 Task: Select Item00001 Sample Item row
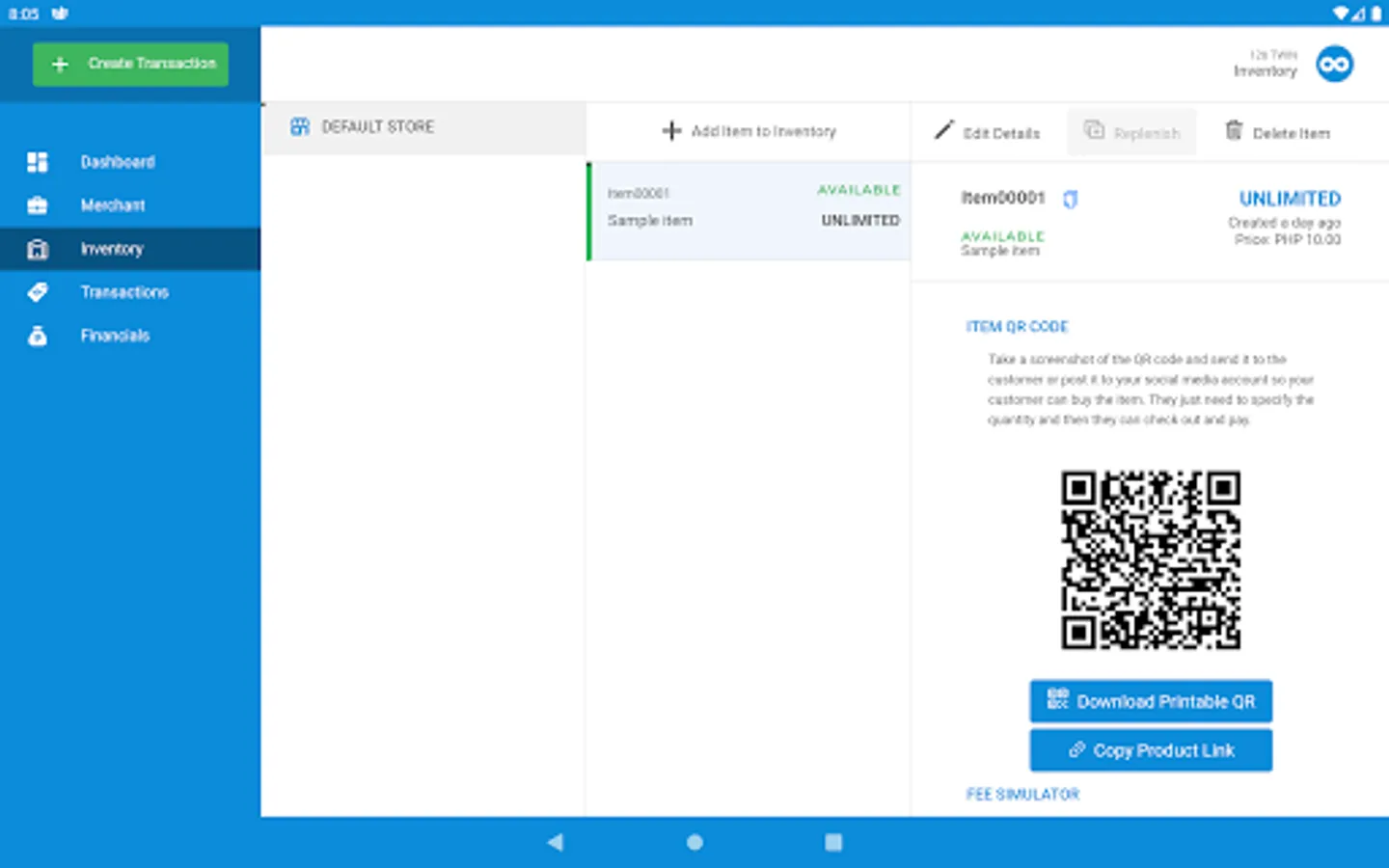pos(749,211)
